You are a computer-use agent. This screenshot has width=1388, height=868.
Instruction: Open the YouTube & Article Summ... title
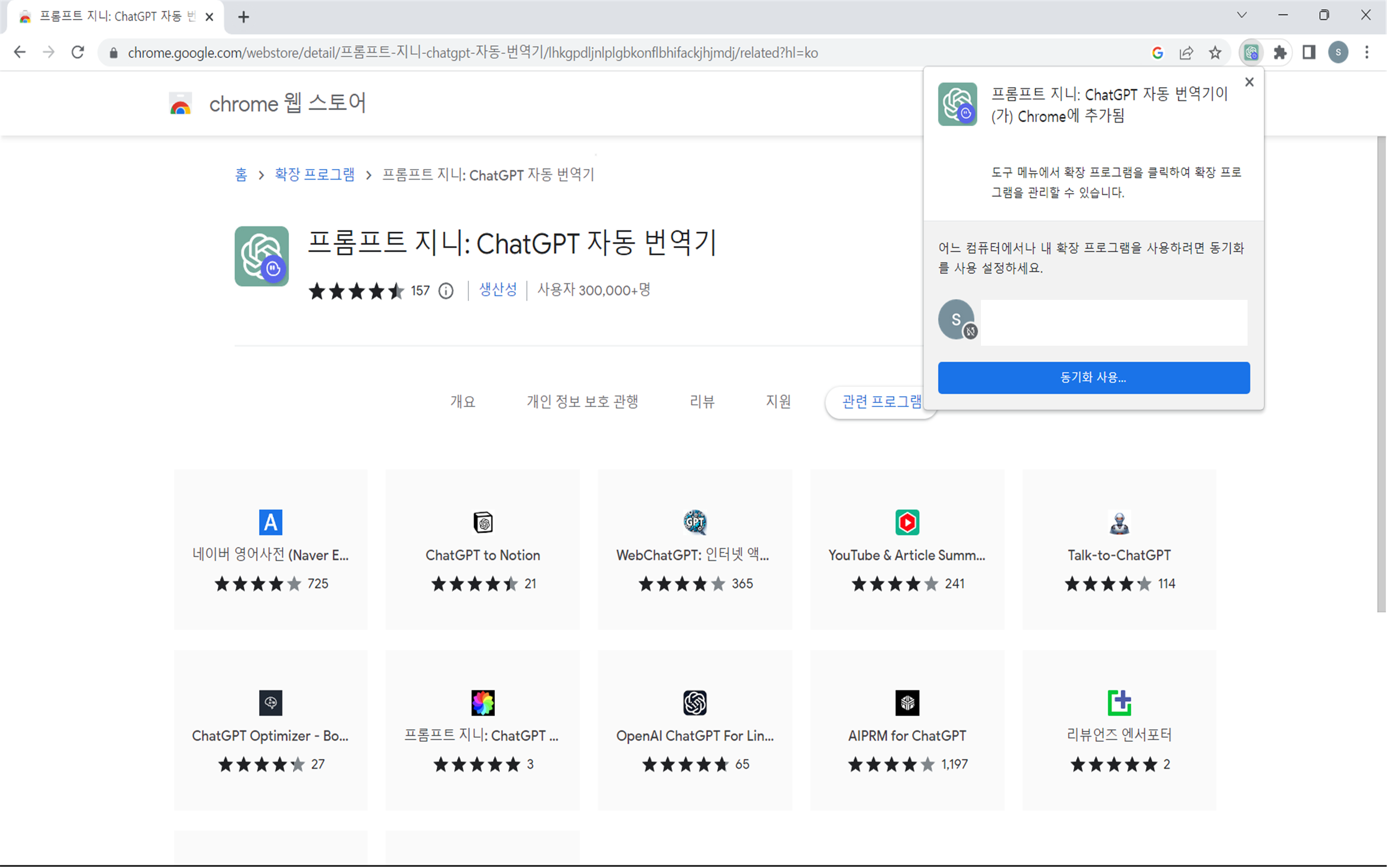[x=908, y=556]
